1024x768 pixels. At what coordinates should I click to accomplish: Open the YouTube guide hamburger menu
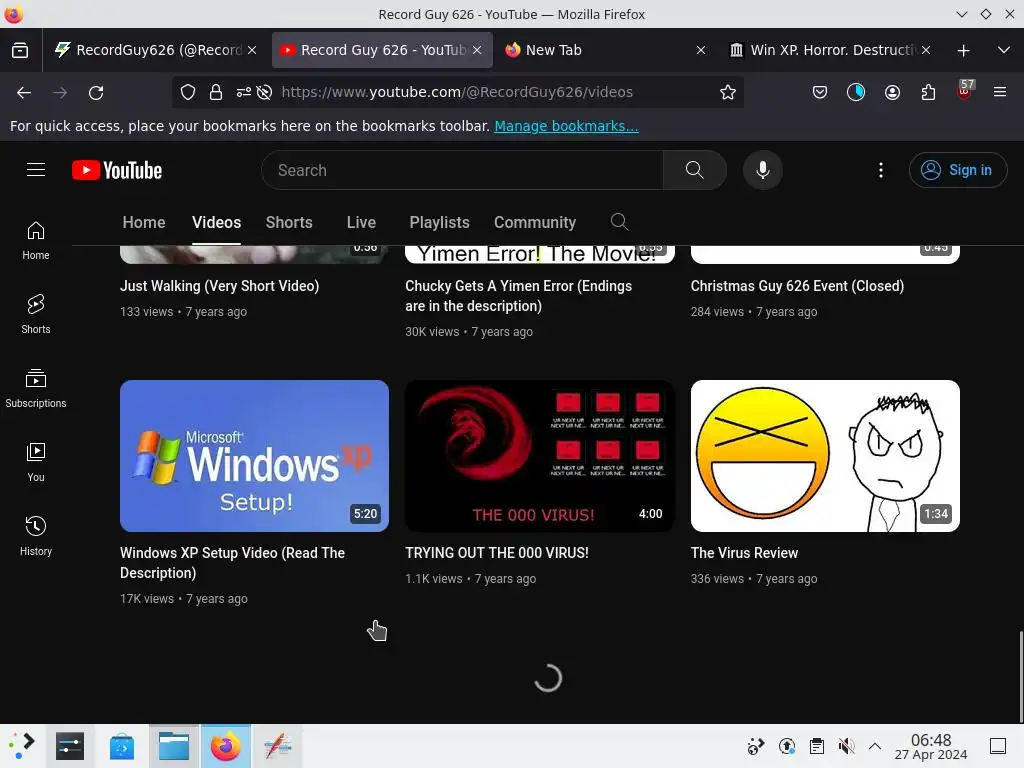coord(36,170)
